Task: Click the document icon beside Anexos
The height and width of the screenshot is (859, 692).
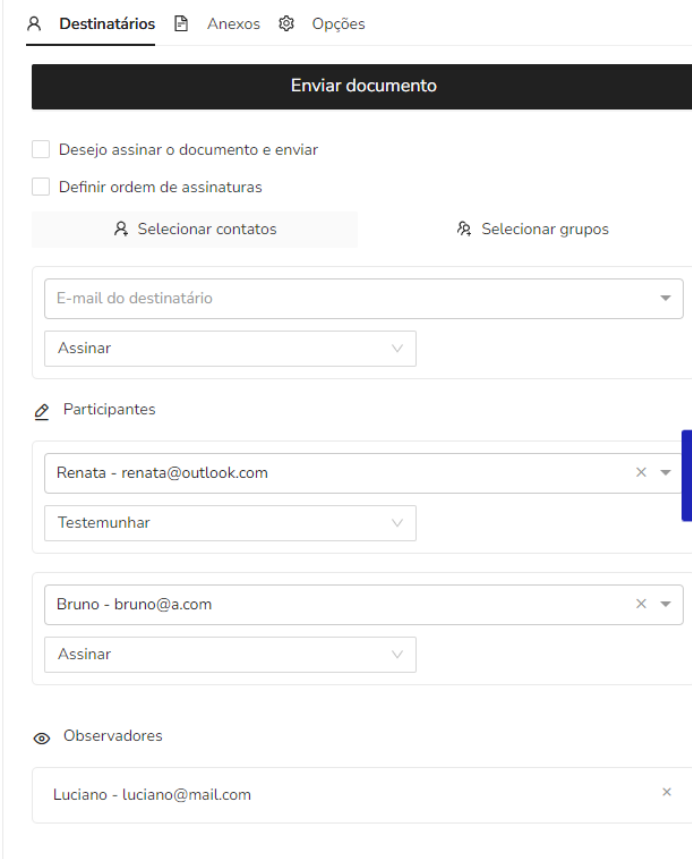Action: (181, 24)
